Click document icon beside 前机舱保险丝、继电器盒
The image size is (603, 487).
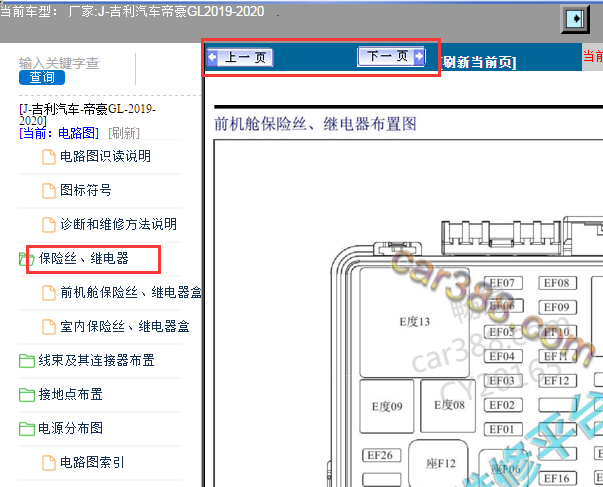[49, 293]
